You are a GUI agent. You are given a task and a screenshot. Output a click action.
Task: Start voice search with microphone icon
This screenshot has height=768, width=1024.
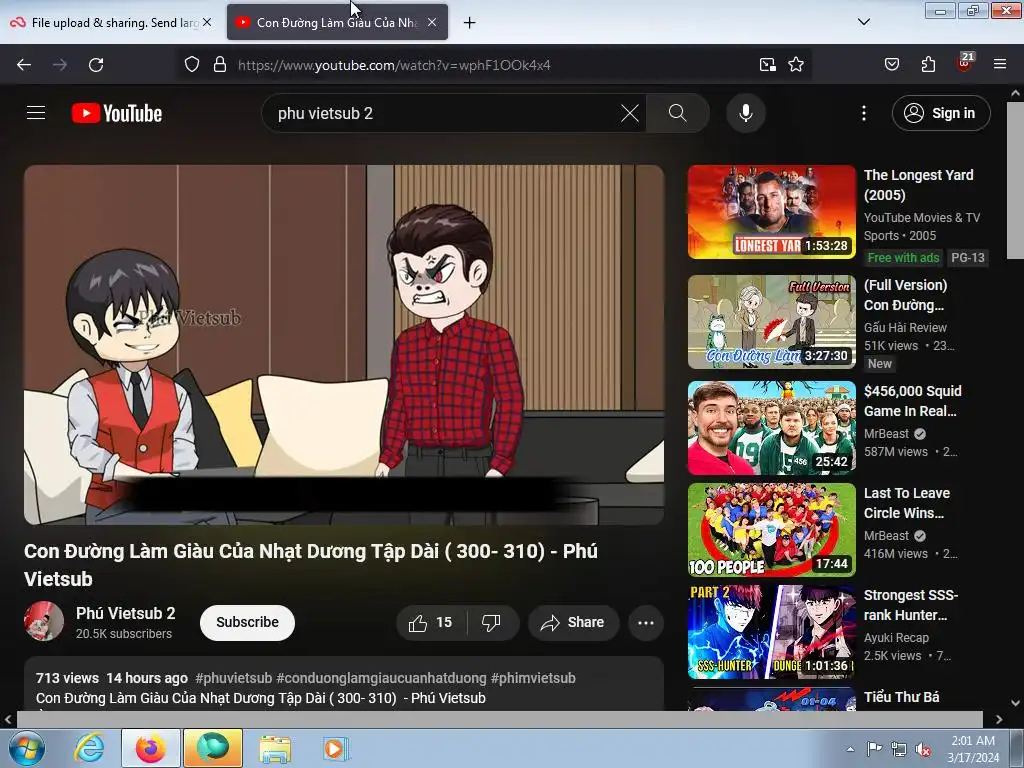(x=745, y=113)
